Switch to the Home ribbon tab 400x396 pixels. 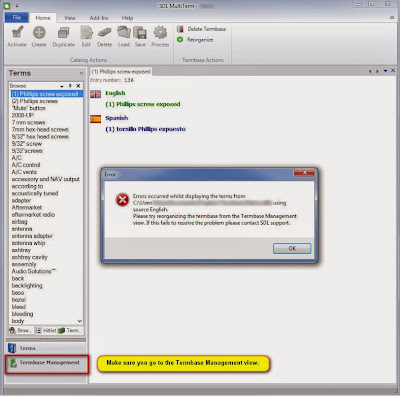tap(43, 18)
